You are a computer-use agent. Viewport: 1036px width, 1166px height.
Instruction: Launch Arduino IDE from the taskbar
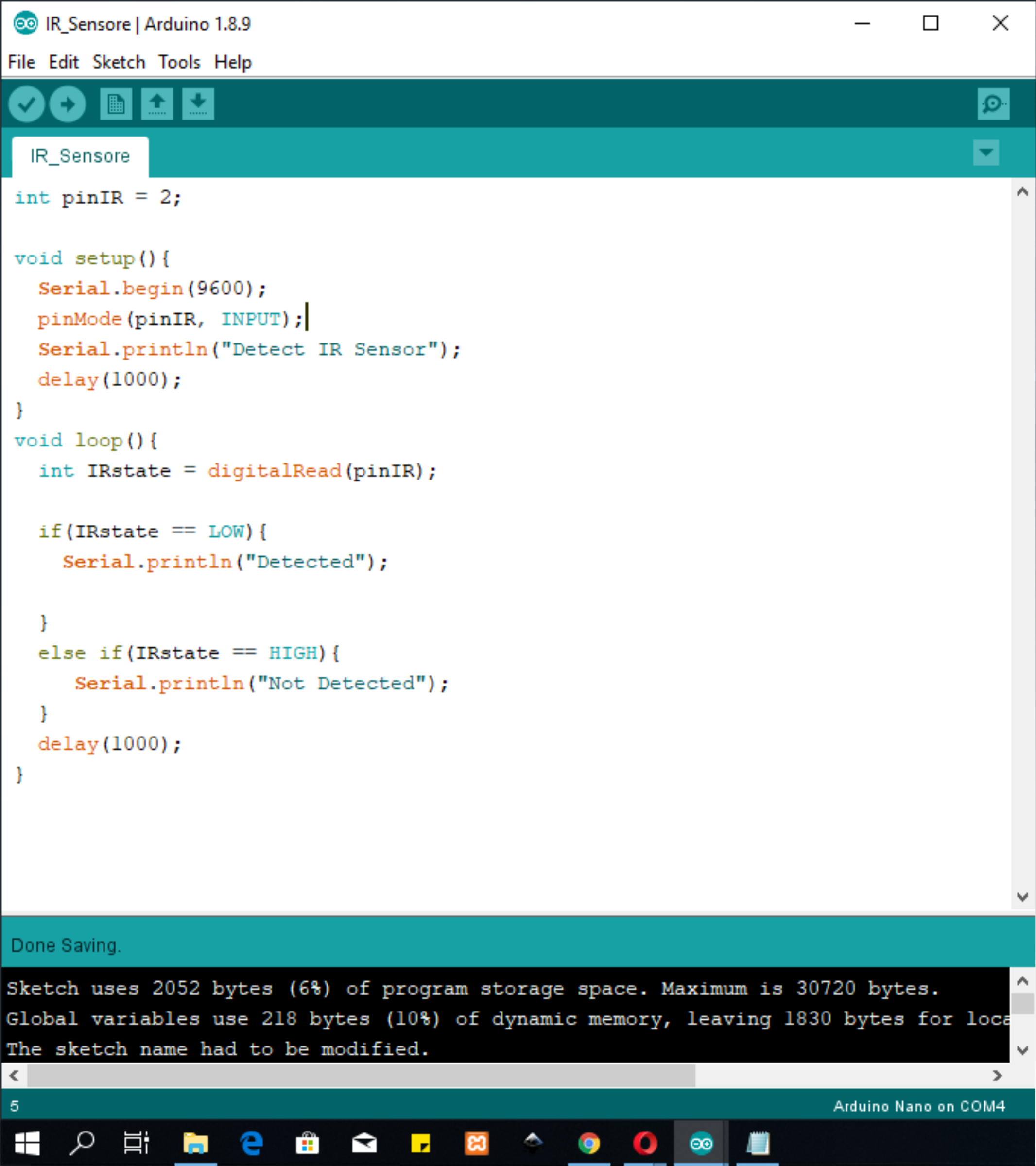[701, 1143]
